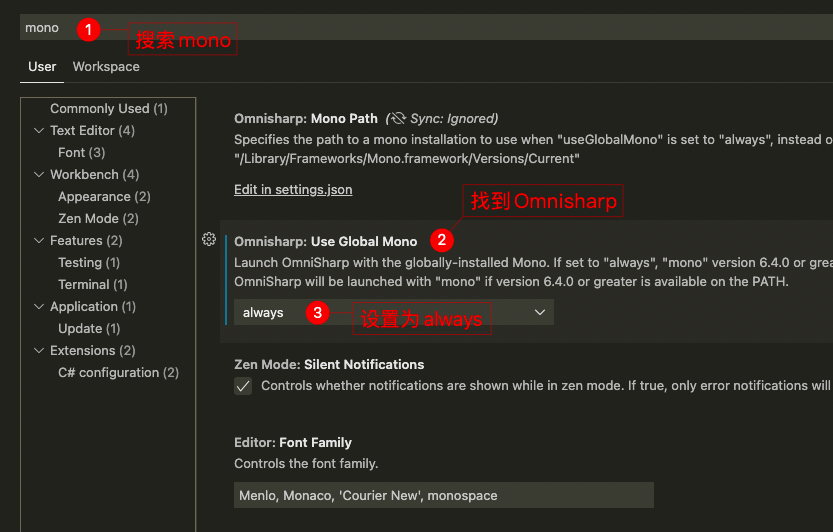Click the Zen Mode: Silent Notifications title
The width and height of the screenshot is (833, 532).
point(329,364)
